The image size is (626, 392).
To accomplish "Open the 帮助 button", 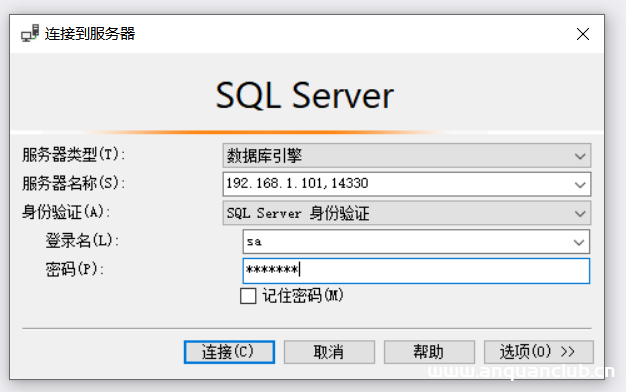I will coord(429,352).
